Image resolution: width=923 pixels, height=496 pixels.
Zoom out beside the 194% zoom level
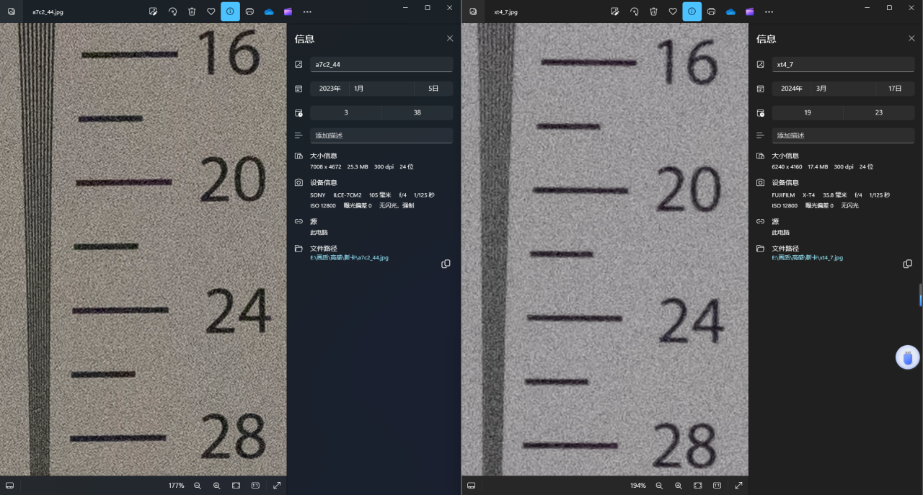[x=659, y=485]
